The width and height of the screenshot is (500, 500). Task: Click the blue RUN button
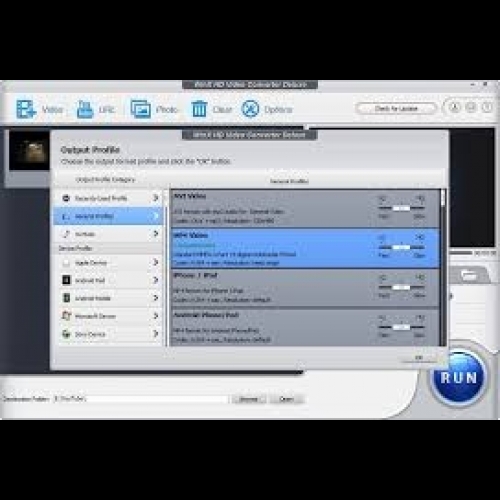pyautogui.click(x=459, y=378)
